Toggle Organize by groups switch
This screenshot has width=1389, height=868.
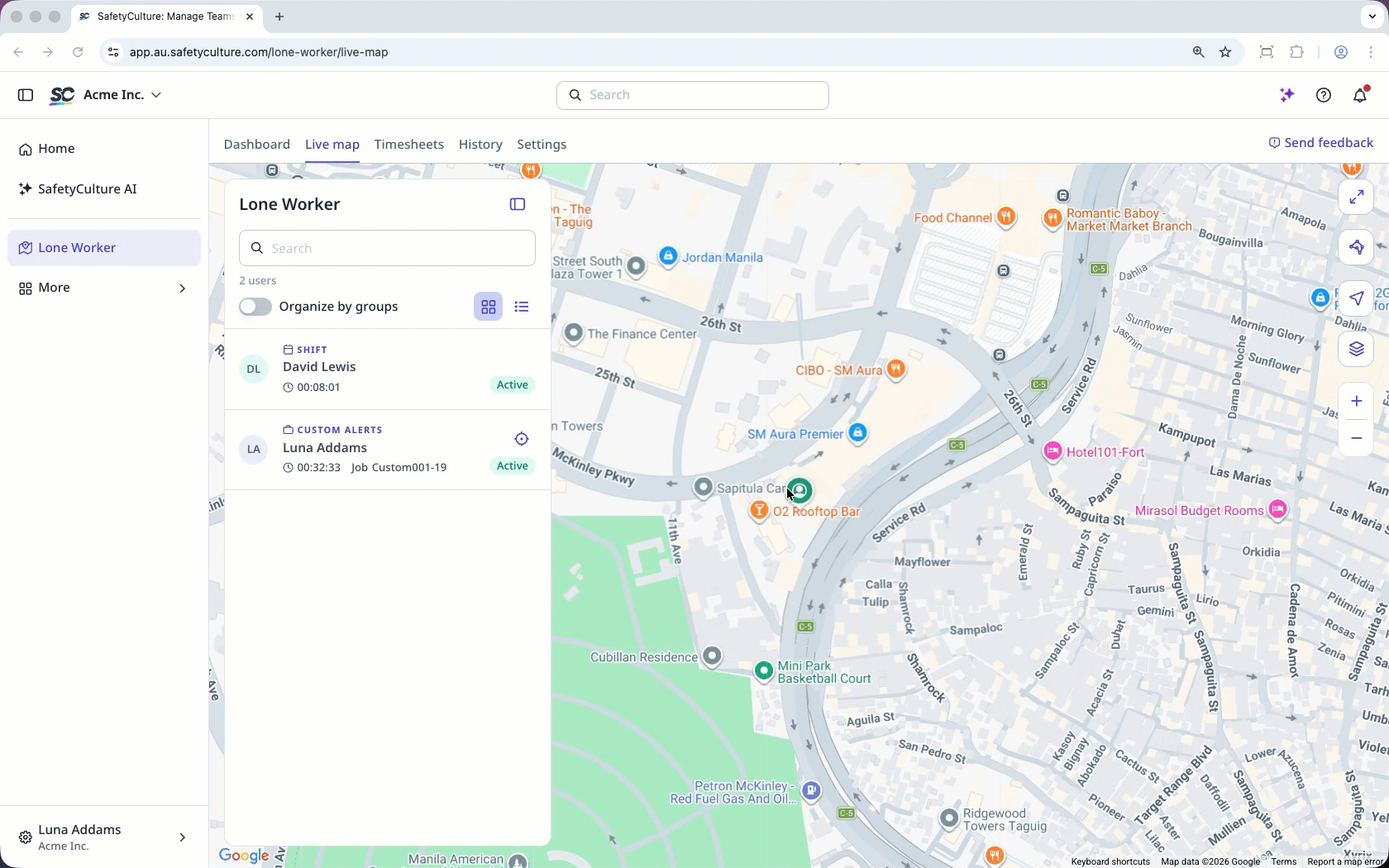pyautogui.click(x=255, y=307)
